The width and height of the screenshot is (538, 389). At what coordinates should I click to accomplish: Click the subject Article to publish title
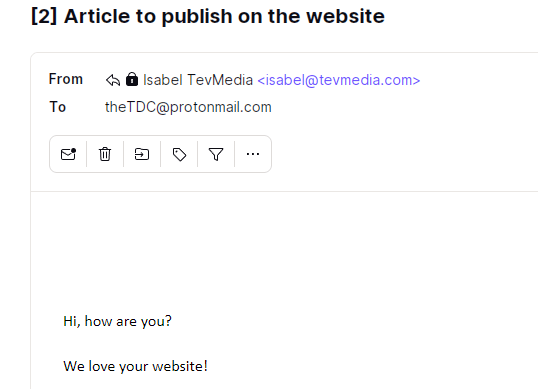(x=208, y=16)
